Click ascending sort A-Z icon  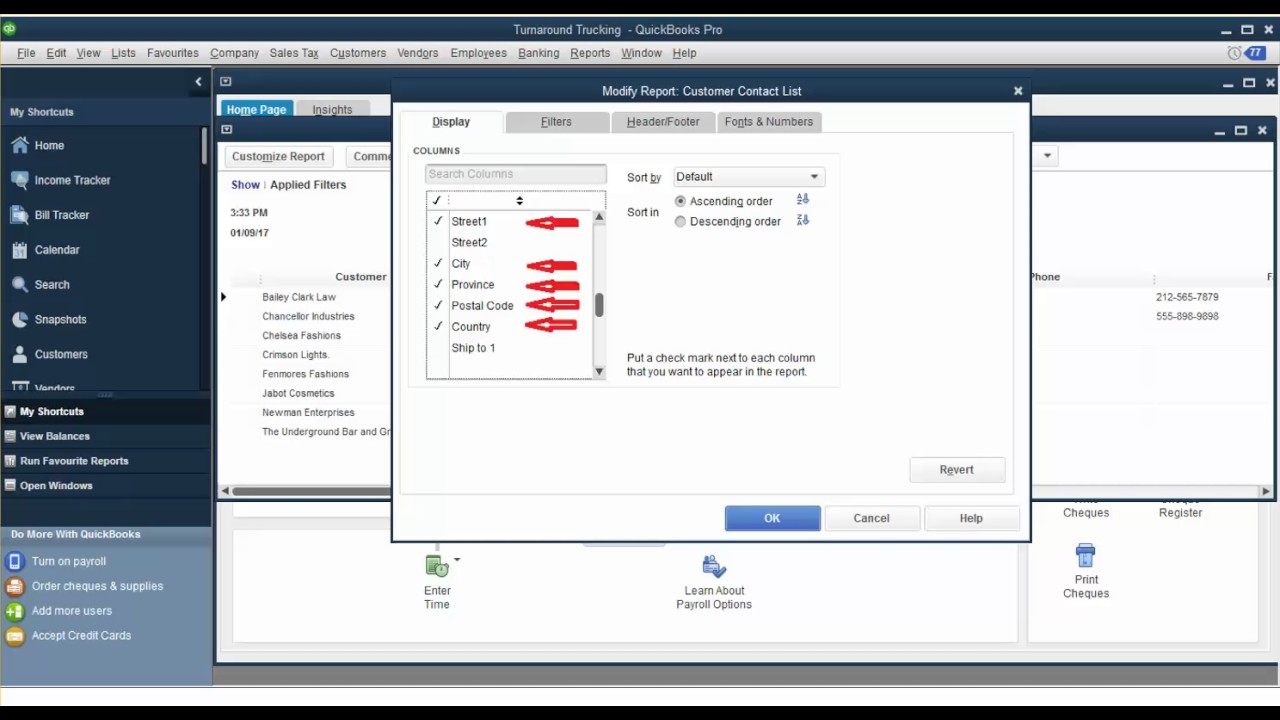pyautogui.click(x=802, y=200)
